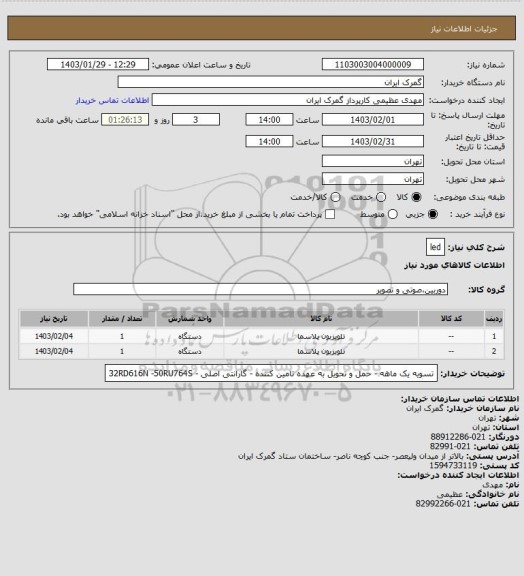Viewport: 524px width, 576px height.
Task: Click the price validity time 14:00 field
Action: 269,142
